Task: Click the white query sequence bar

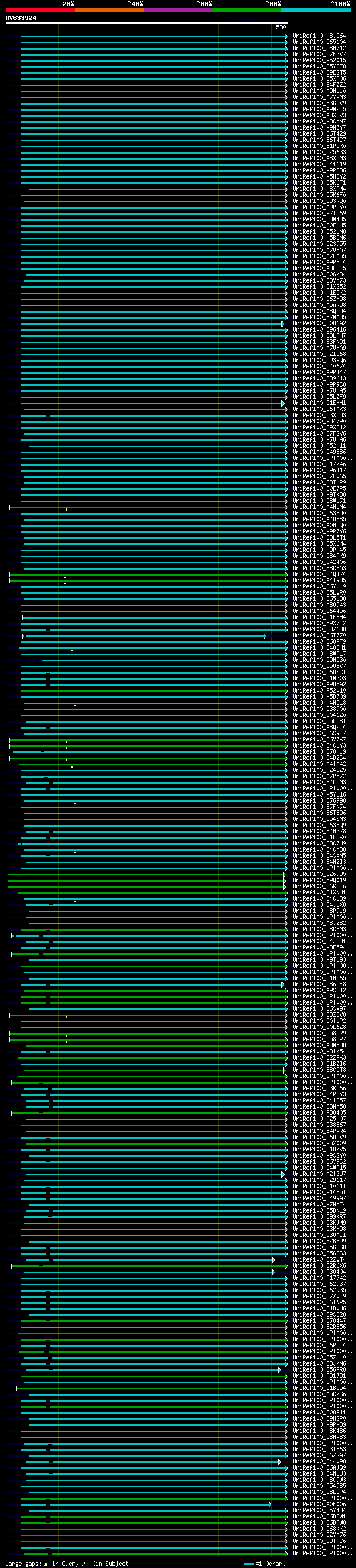Action: pos(147,22)
